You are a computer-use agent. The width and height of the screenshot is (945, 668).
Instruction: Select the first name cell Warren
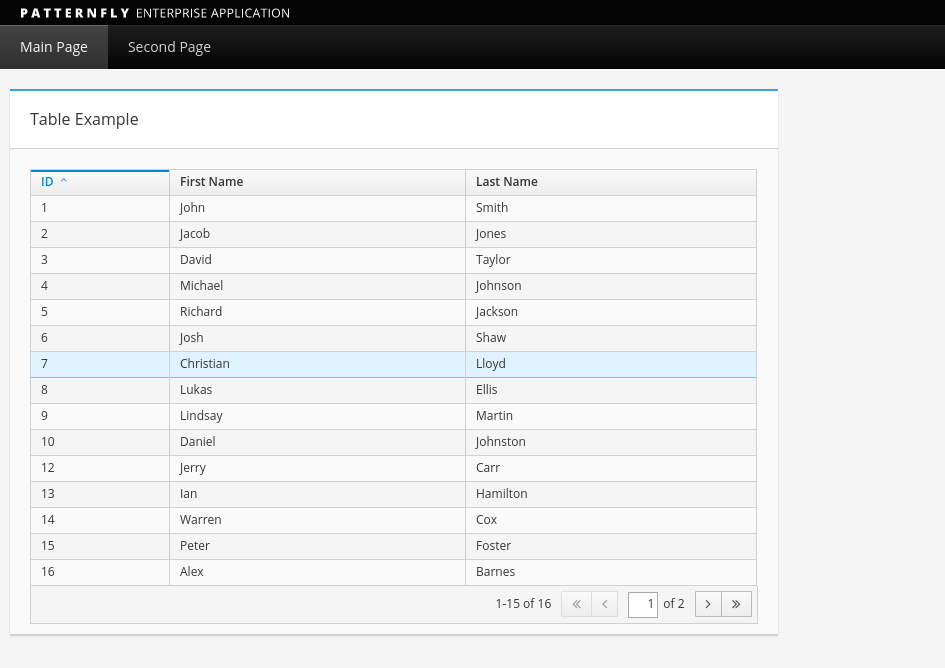[x=318, y=520]
